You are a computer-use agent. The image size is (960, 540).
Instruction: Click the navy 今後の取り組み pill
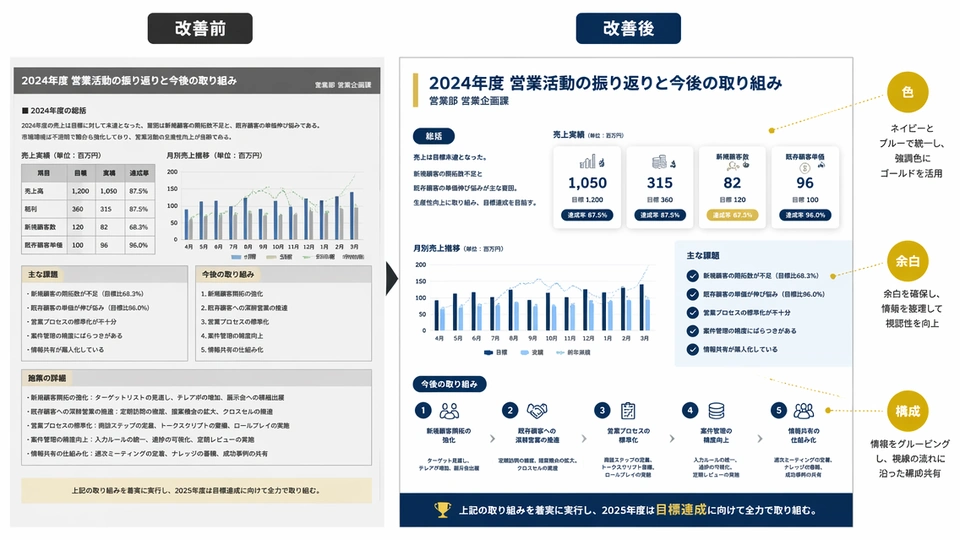tap(449, 384)
